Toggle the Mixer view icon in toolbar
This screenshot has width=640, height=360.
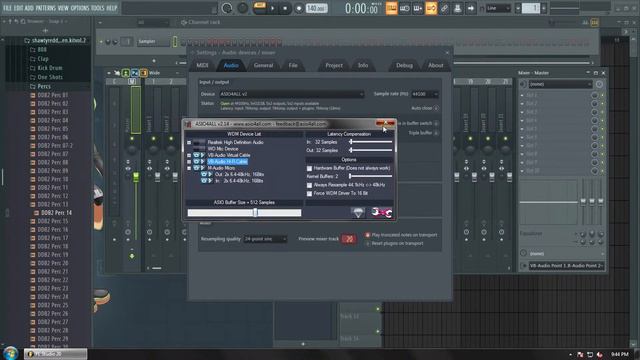(x=431, y=8)
